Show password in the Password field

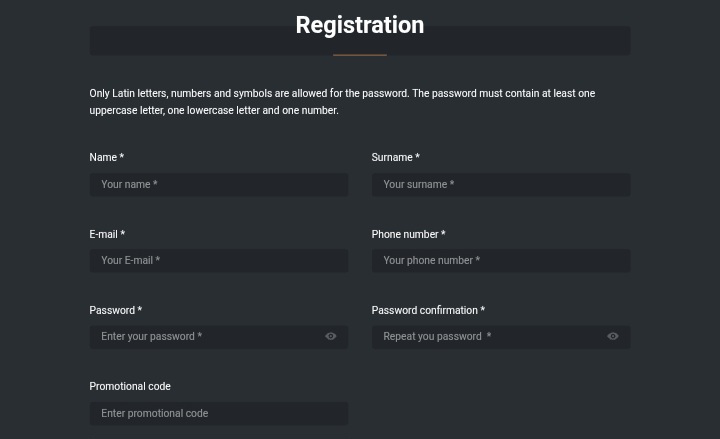pos(331,337)
